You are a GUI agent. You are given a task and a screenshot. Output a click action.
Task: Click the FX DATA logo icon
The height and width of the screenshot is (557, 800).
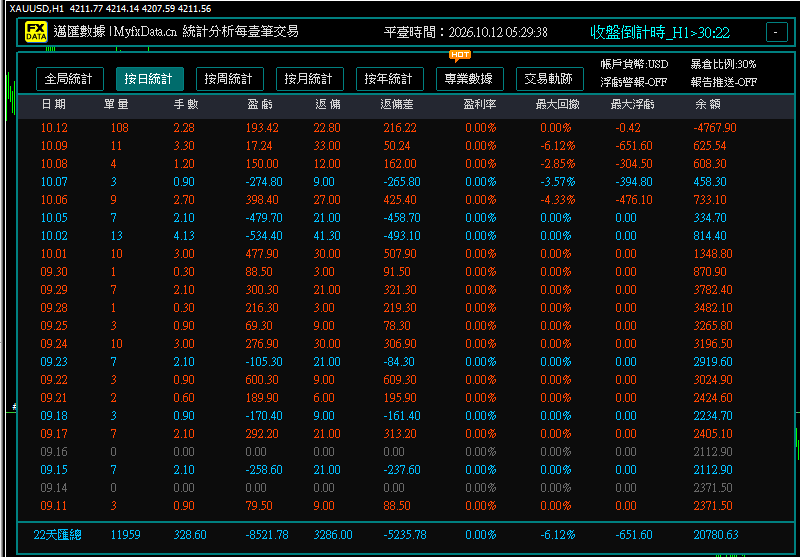[x=36, y=33]
